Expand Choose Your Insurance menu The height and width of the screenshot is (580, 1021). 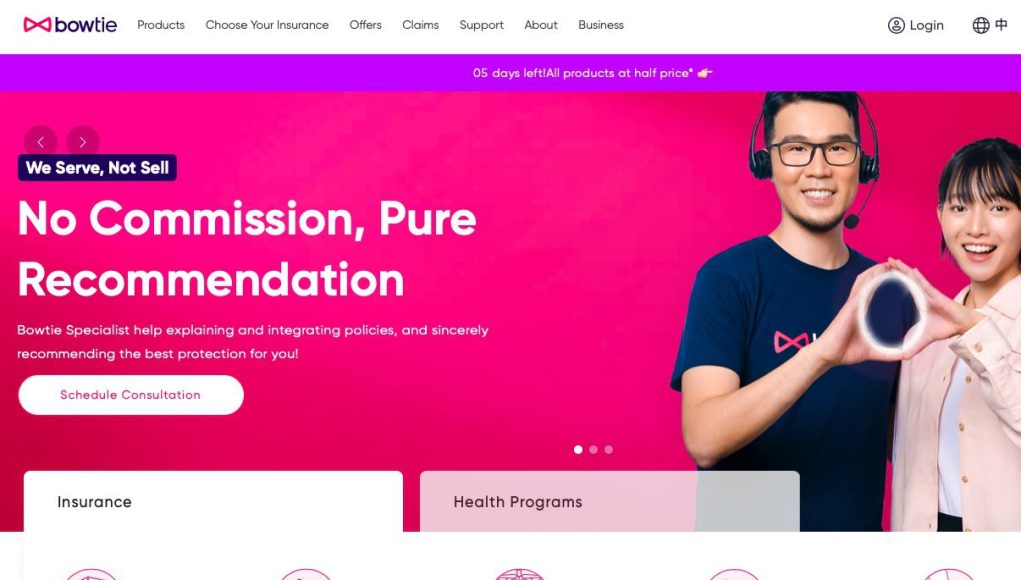point(267,25)
